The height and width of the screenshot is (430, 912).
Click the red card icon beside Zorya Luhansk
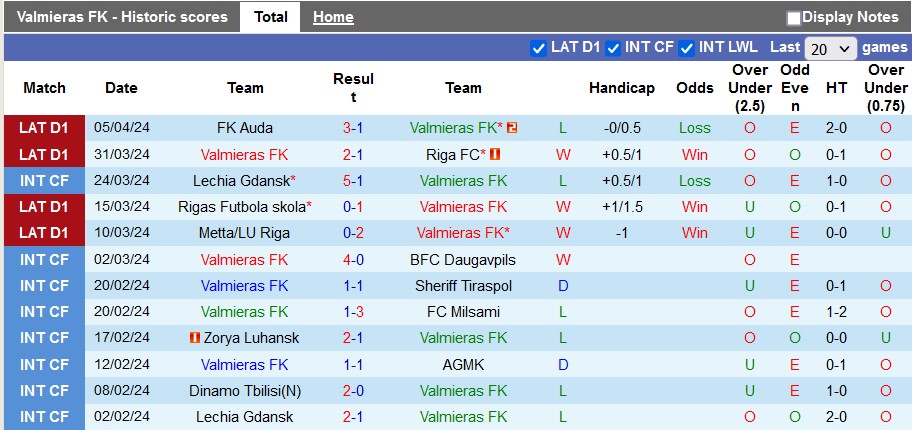(194, 338)
